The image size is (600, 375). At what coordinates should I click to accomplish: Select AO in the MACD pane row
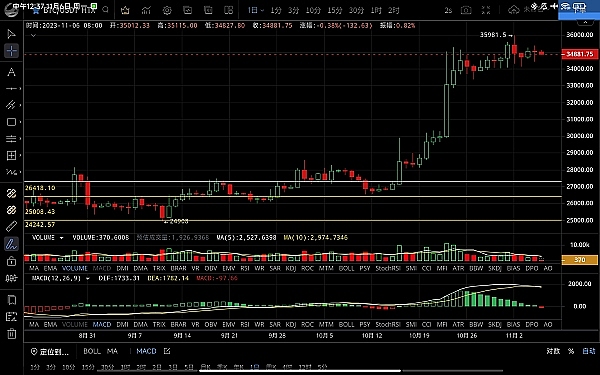click(x=548, y=324)
